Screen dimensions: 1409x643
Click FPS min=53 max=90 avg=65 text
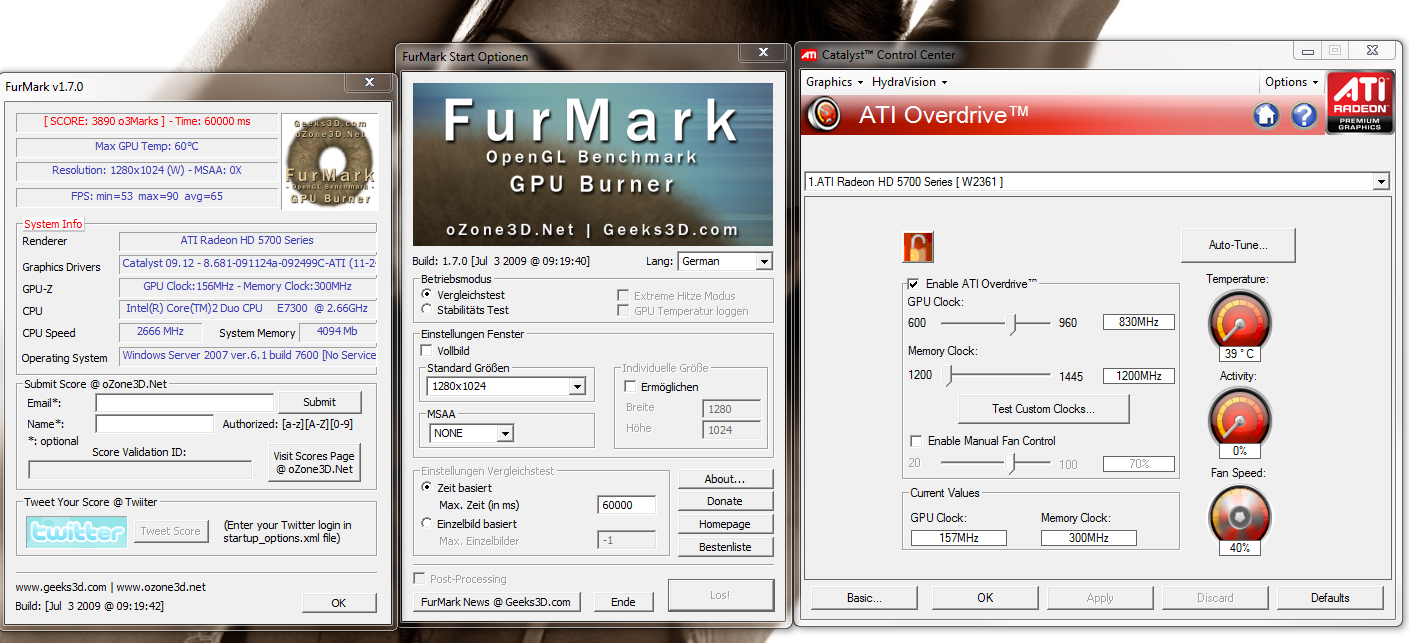point(147,196)
